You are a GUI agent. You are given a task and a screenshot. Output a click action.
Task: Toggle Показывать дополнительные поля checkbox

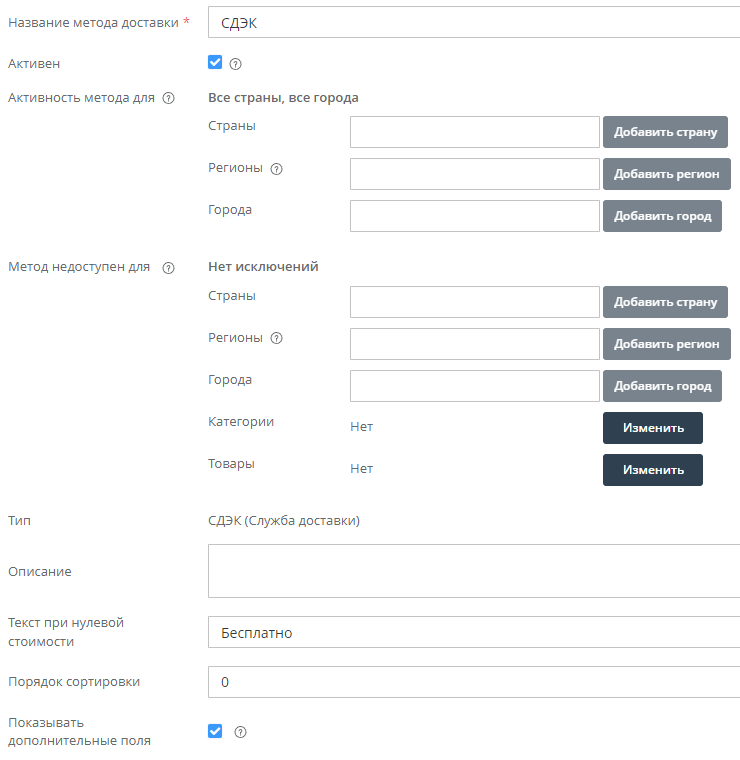click(x=215, y=731)
